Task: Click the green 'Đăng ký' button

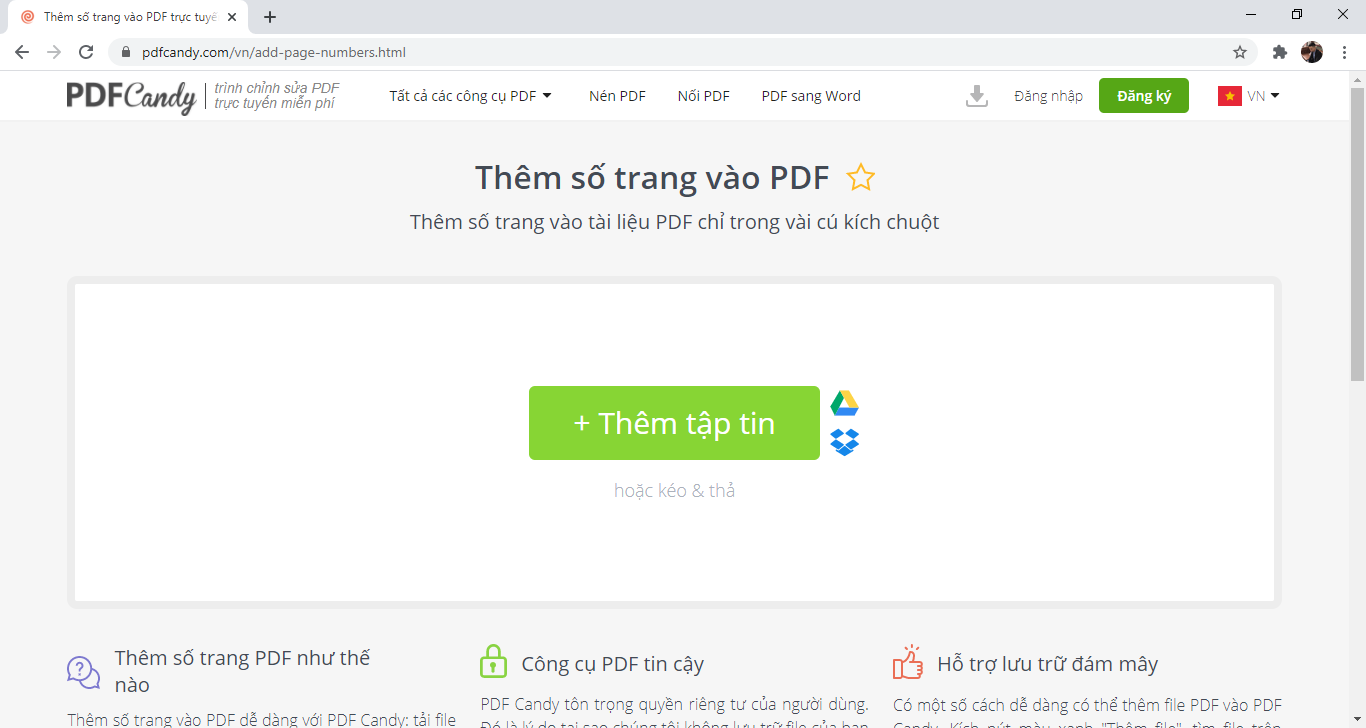Action: coord(1144,96)
